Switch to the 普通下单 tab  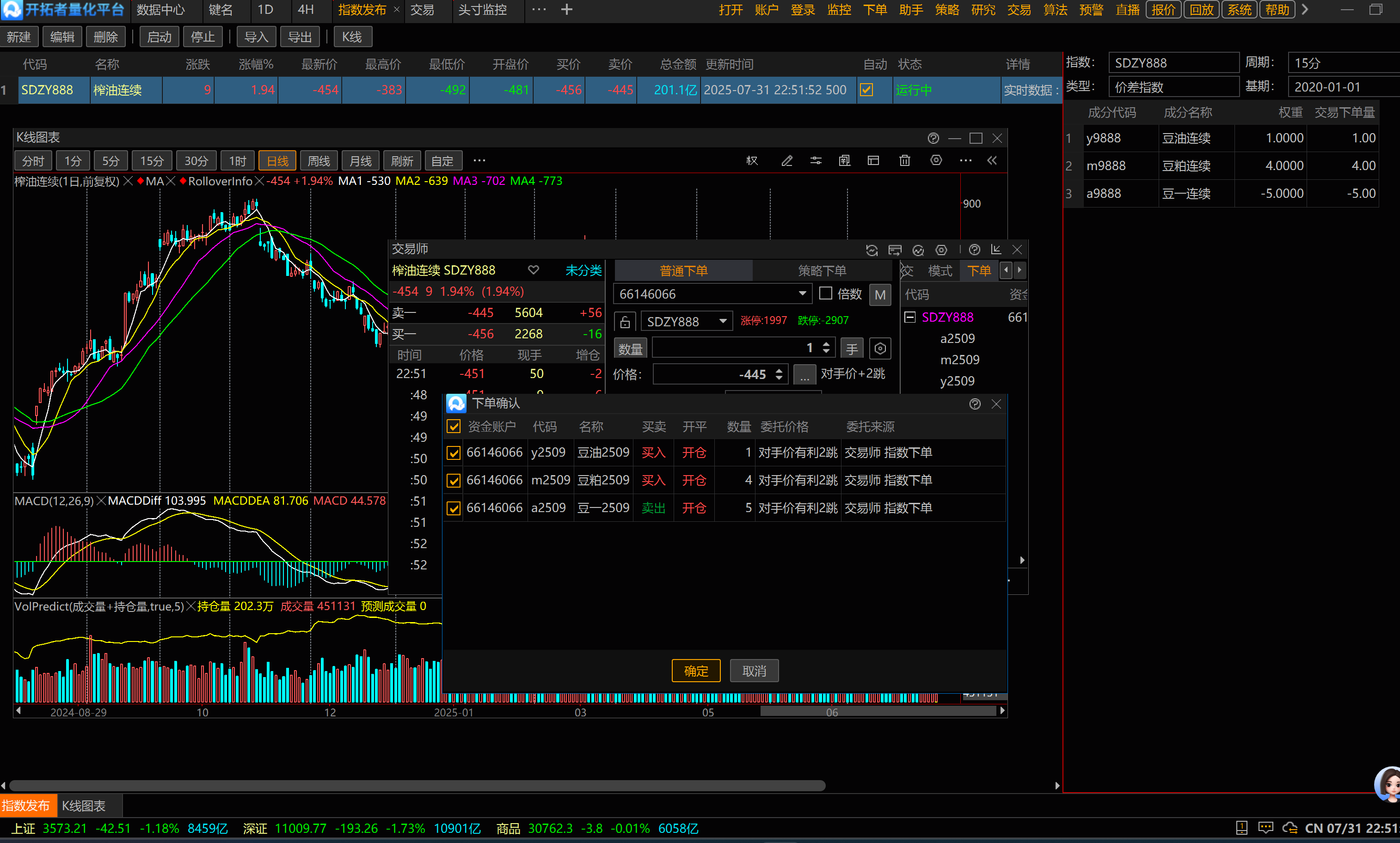[x=683, y=271]
